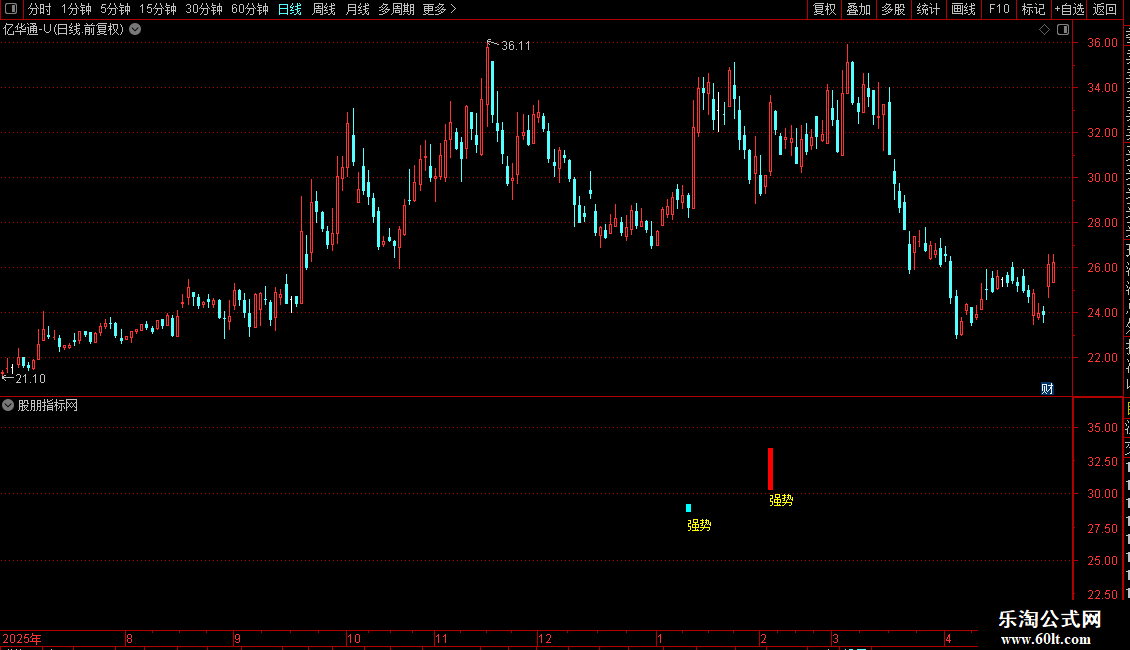Click the month 9 axis label
This screenshot has width=1130, height=650.
point(237,638)
